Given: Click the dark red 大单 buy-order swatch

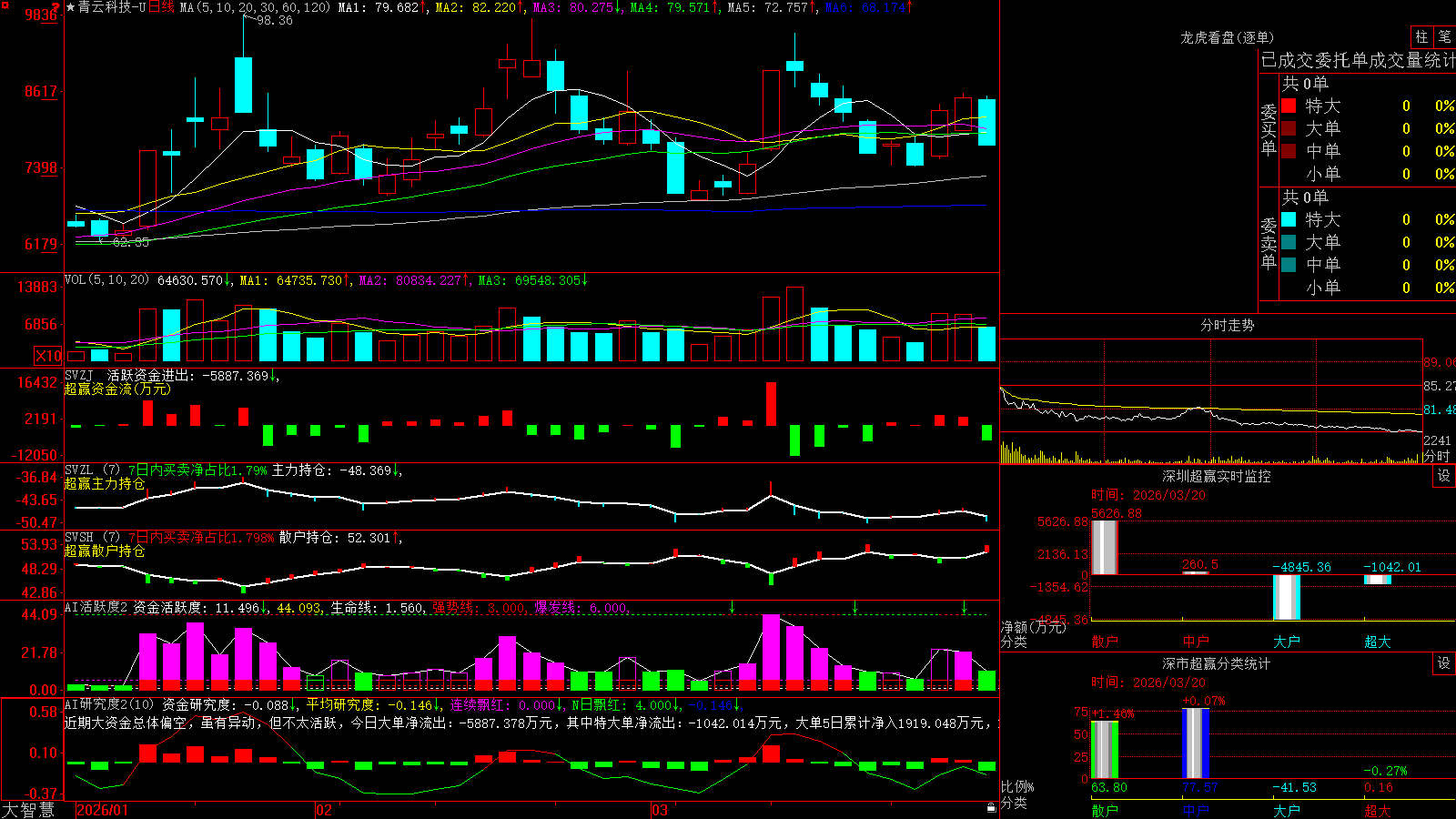Looking at the screenshot, I should point(1289,128).
